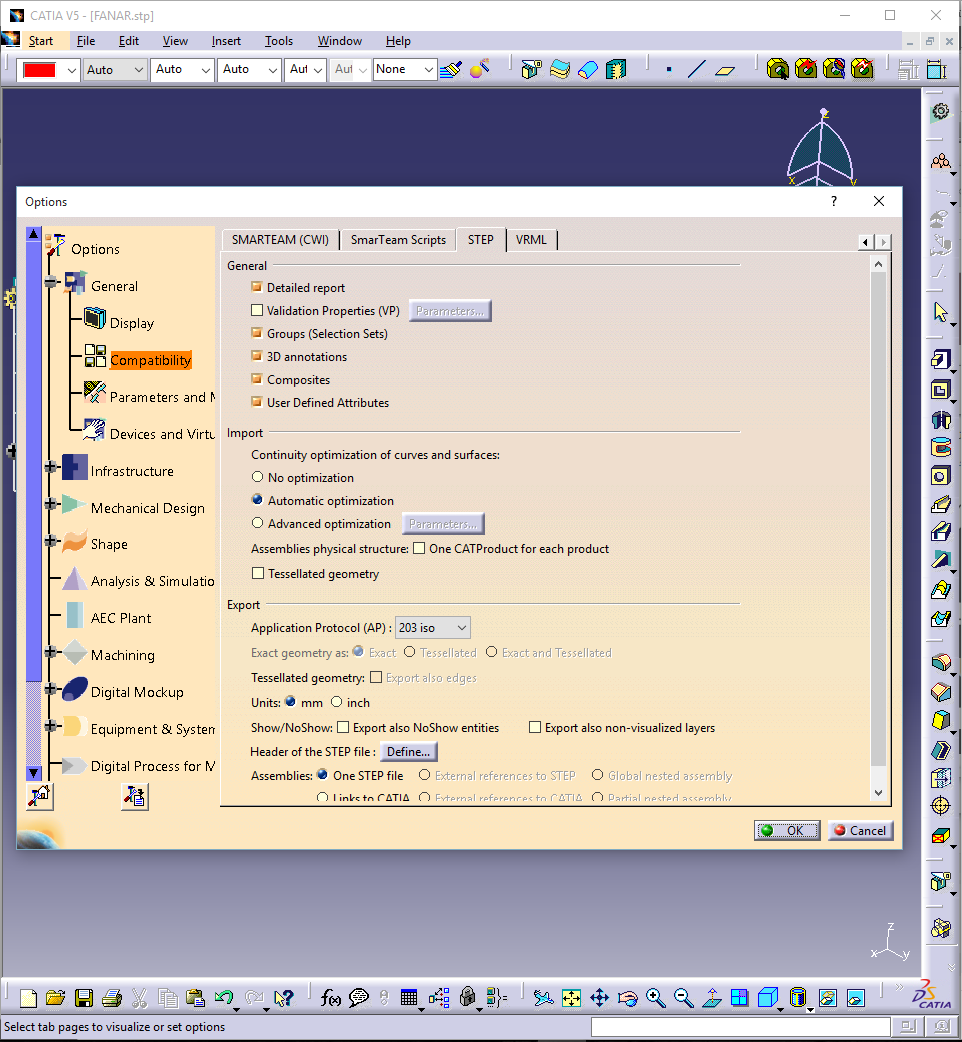Click the What's This help cursor icon
Image resolution: width=962 pixels, height=1042 pixels.
284,997
